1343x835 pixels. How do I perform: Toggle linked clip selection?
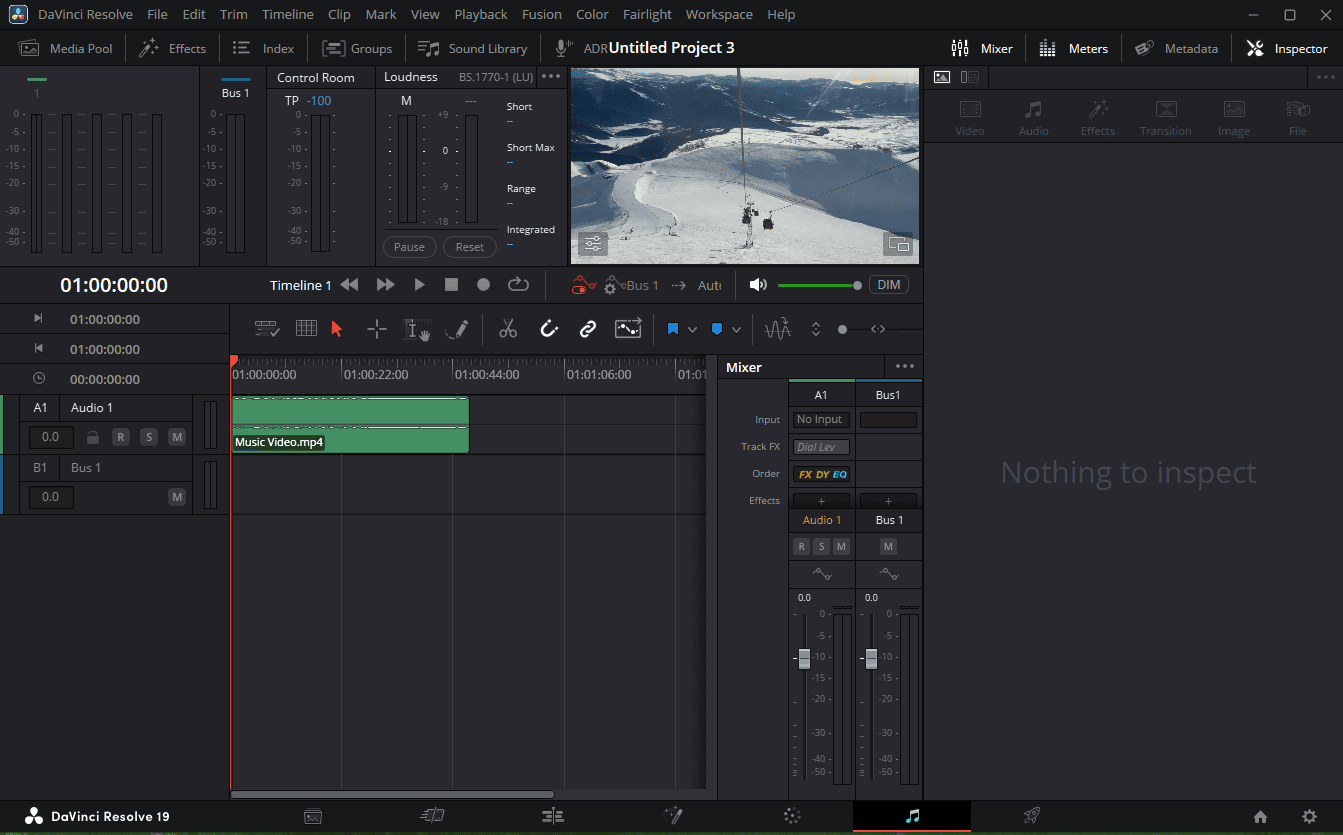click(587, 328)
